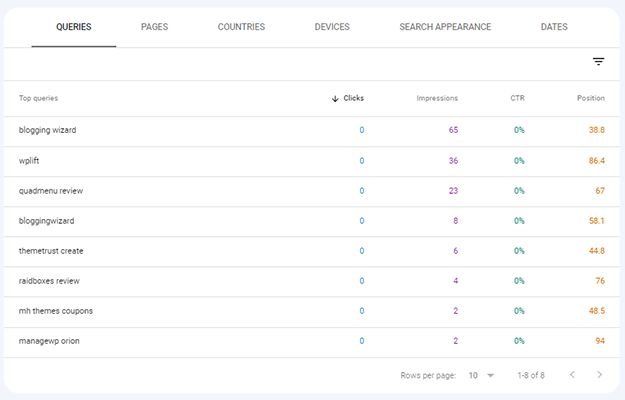Screen dimensions: 625x400
Task: Select the 'wplift' query
Action: 29,161
